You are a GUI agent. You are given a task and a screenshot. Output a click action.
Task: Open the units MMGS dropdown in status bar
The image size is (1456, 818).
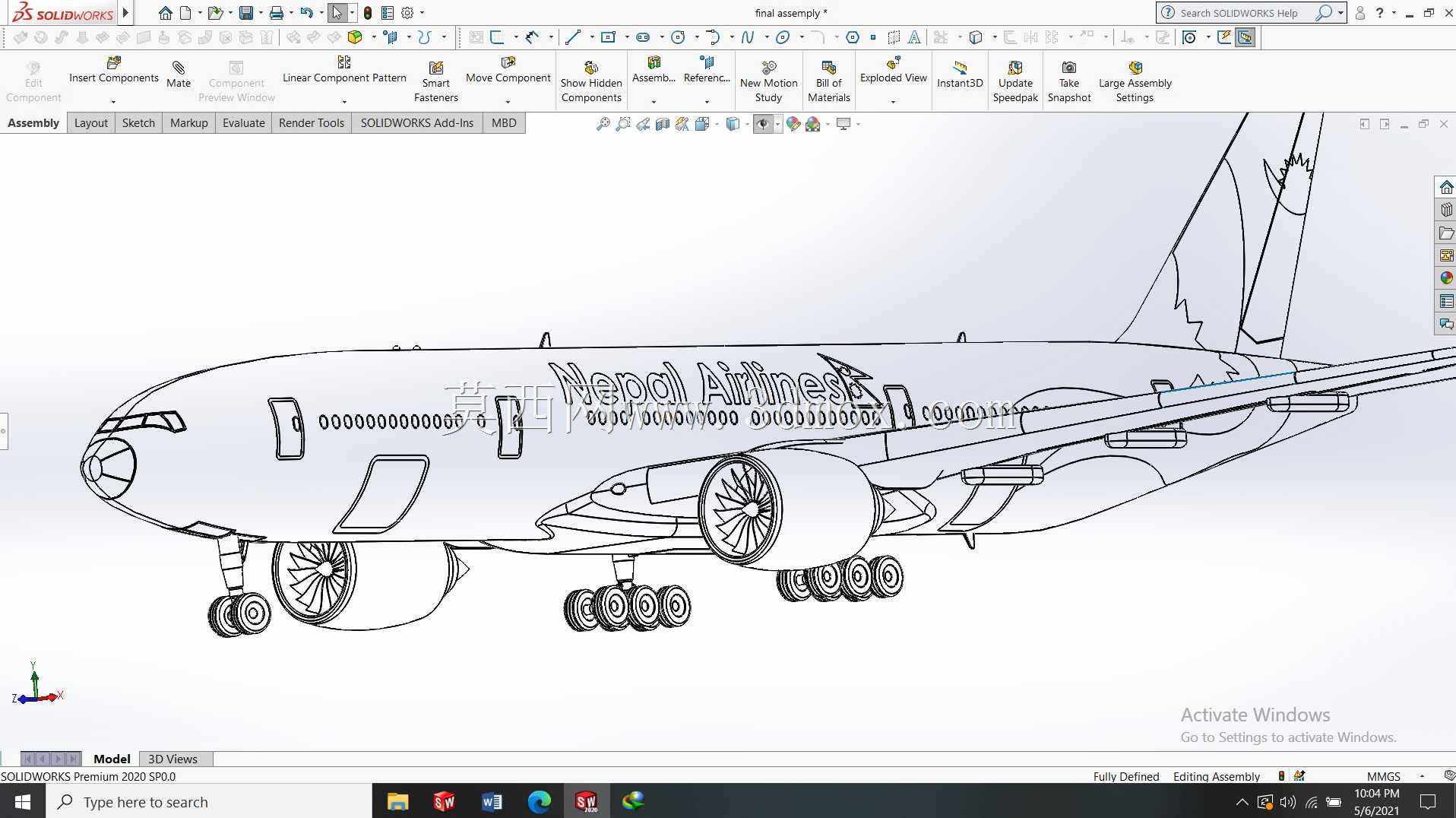click(1422, 776)
